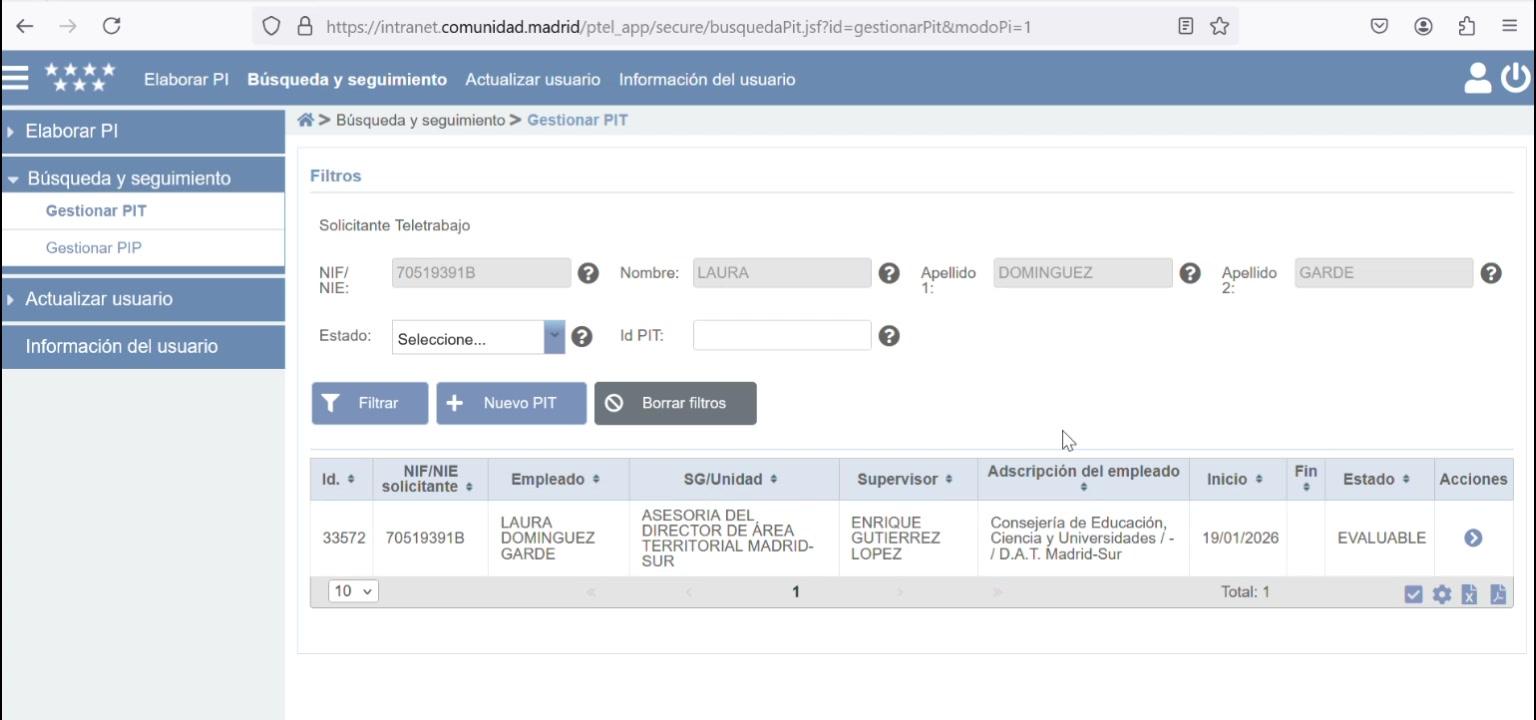Export table to PDF file icon
The width and height of the screenshot is (1536, 720).
click(x=1497, y=594)
